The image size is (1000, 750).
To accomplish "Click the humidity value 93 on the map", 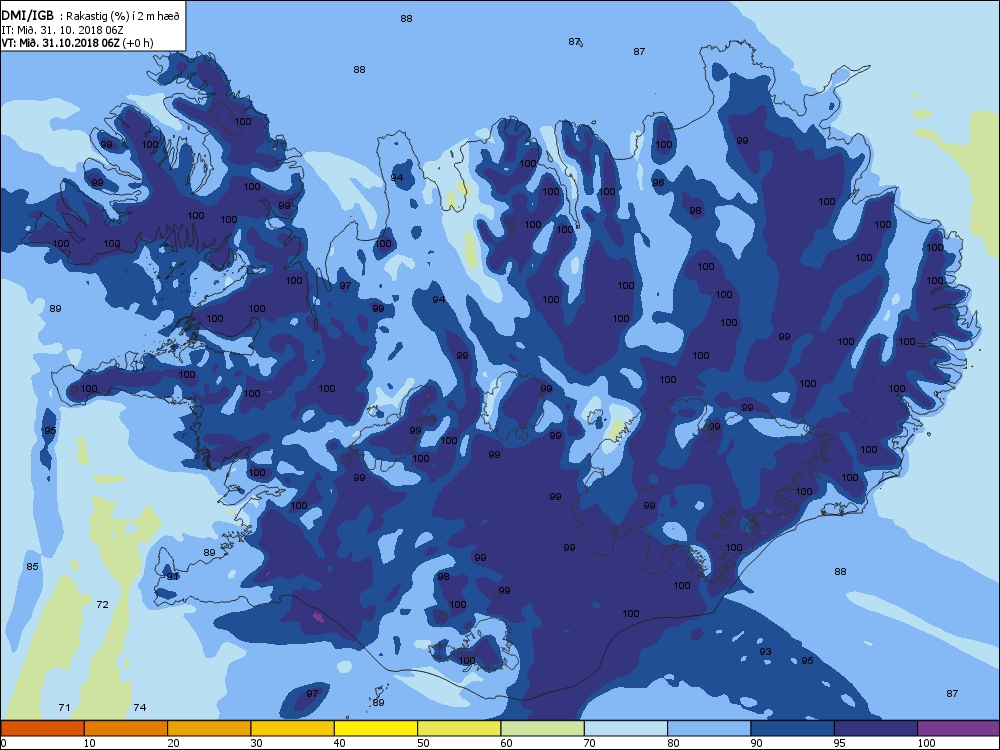I will click(765, 652).
